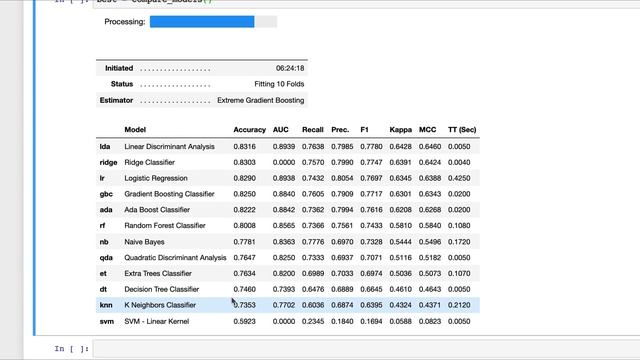The image size is (640, 360).
Task: Click Naive Bayes Recall value 0.7776
Action: 313,242
